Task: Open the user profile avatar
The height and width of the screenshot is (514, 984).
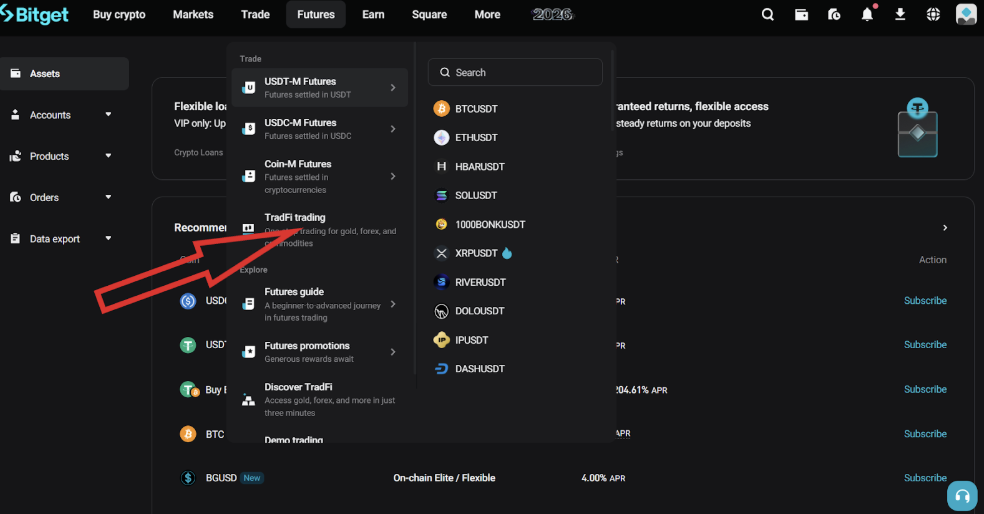Action: [966, 15]
